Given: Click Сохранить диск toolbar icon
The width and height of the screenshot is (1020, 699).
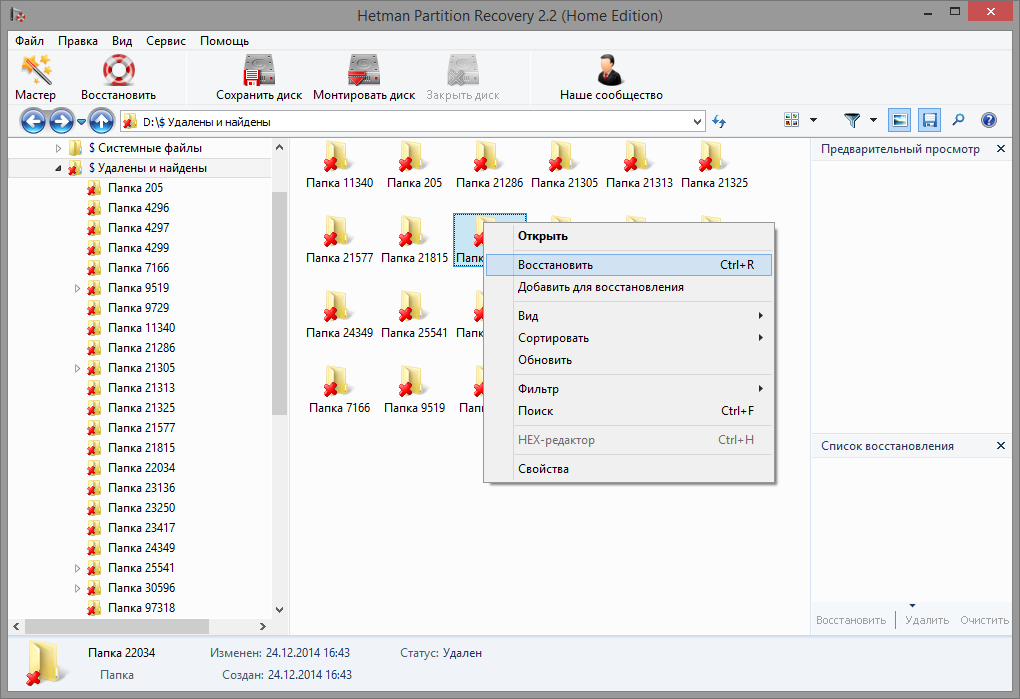Looking at the screenshot, I should coord(259,77).
